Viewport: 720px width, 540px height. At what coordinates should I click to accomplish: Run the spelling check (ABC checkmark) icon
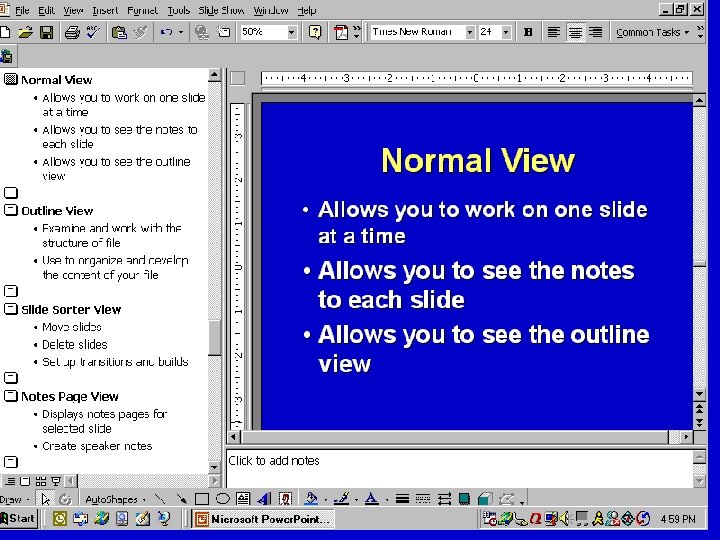[93, 32]
